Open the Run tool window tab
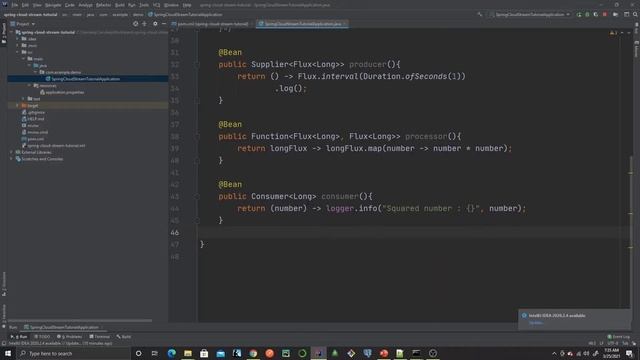Image resolution: width=640 pixels, height=360 pixels. [x=19, y=337]
